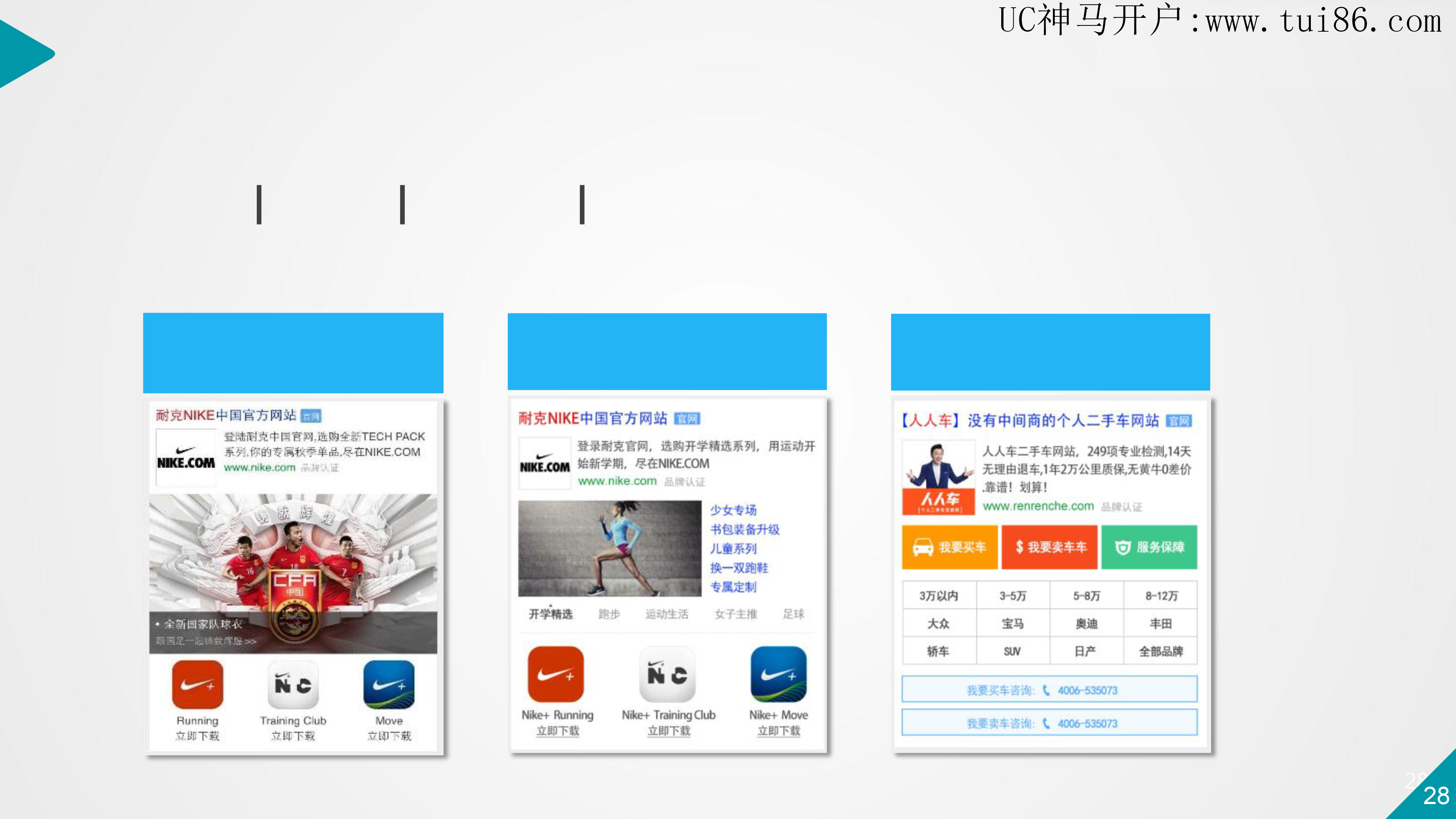
Task: Tap the blue Move app icon
Action: click(x=389, y=684)
